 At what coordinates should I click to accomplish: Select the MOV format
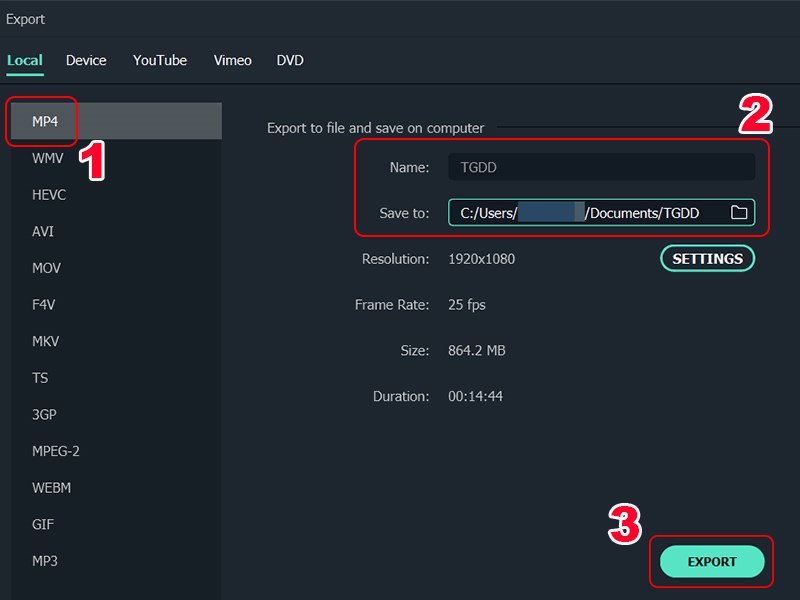pyautogui.click(x=116, y=268)
